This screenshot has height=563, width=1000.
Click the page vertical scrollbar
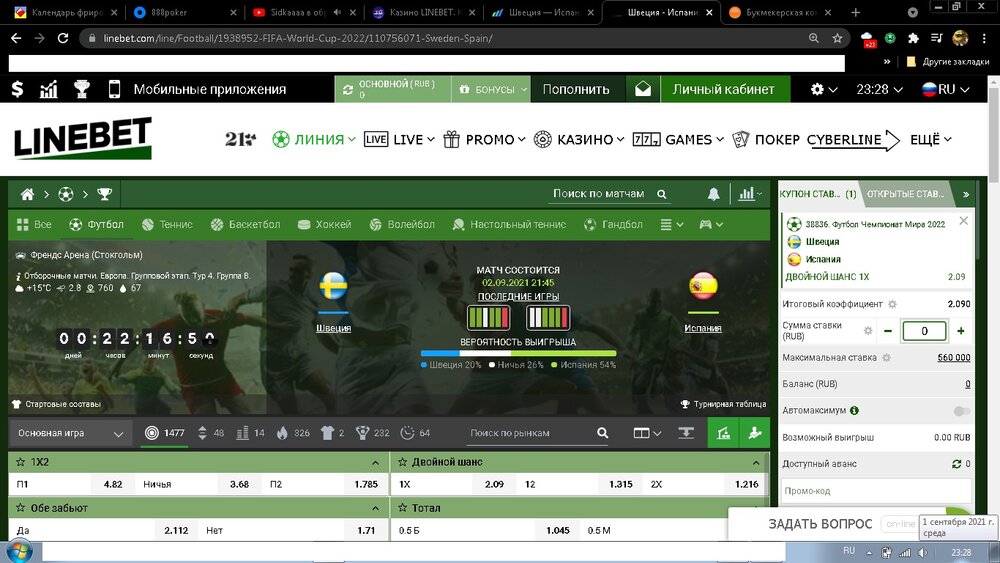pyautogui.click(x=994, y=137)
